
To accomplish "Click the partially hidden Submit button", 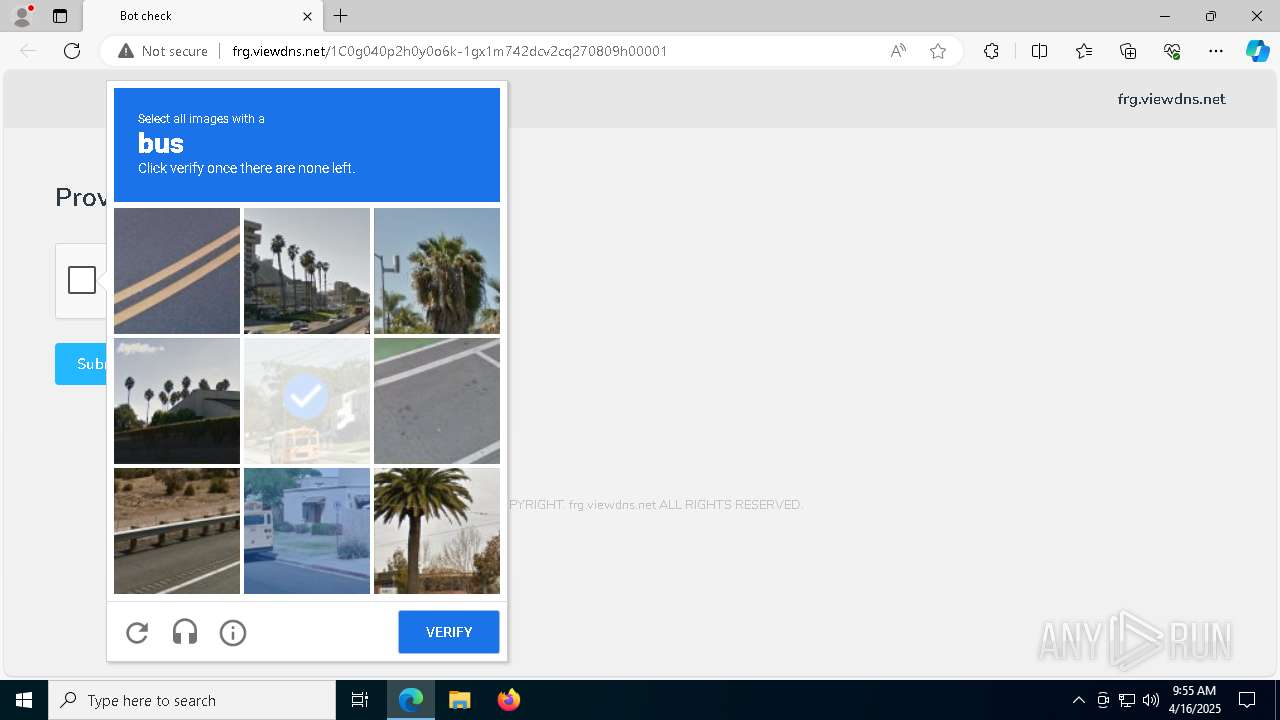I will (81, 364).
